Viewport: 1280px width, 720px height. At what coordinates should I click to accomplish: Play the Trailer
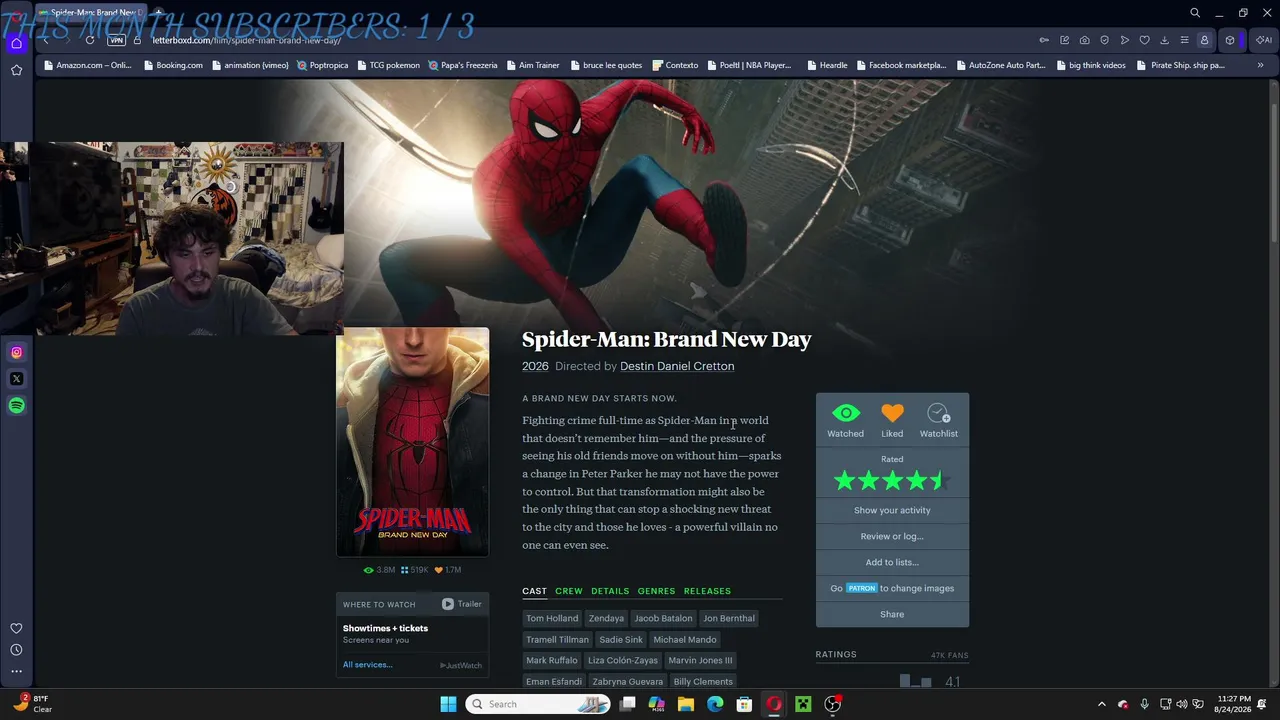462,604
